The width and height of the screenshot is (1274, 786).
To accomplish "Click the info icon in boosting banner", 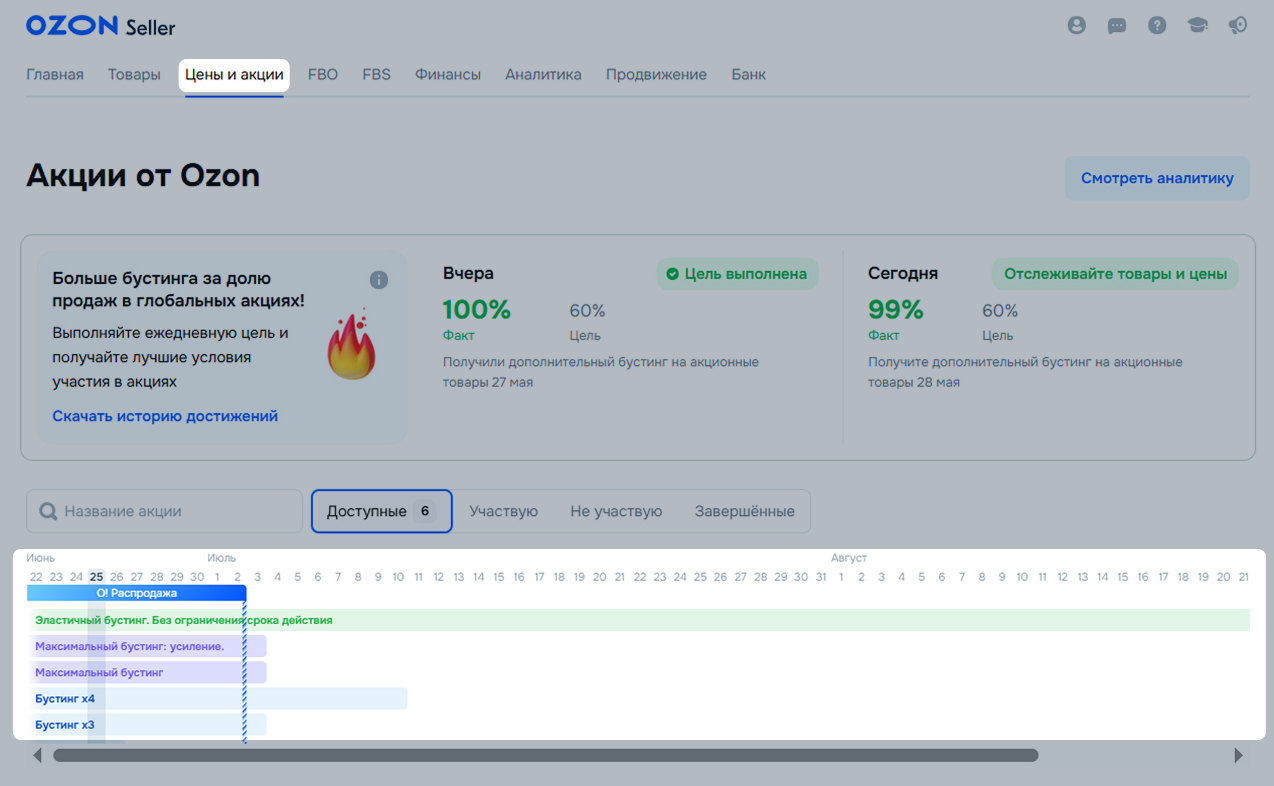I will [379, 280].
